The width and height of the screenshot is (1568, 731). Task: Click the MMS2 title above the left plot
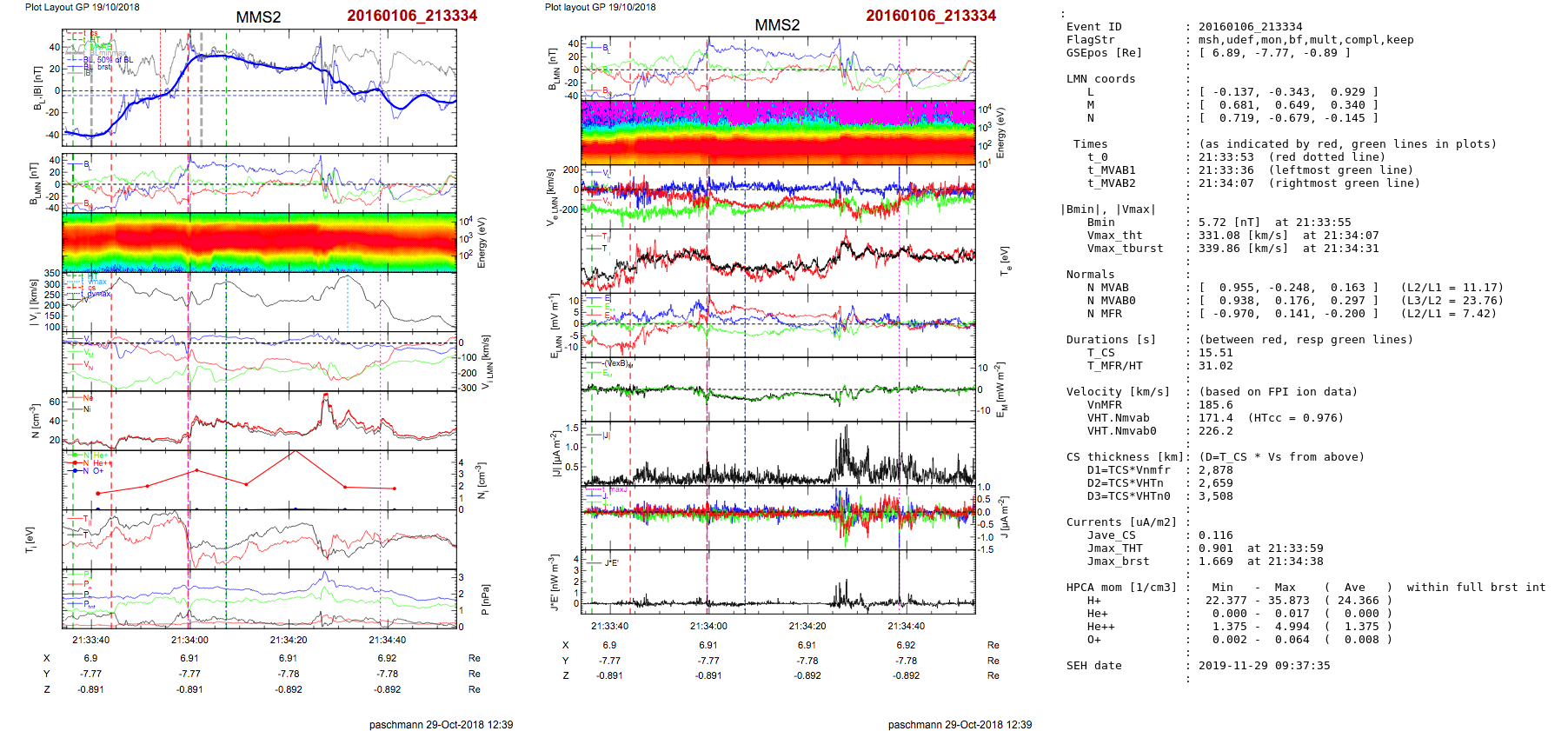[x=258, y=17]
